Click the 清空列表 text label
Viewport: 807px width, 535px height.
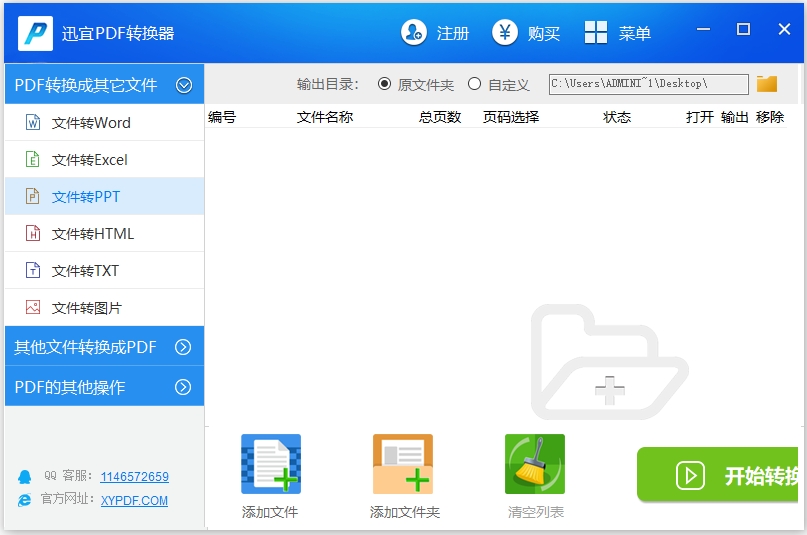point(536,512)
